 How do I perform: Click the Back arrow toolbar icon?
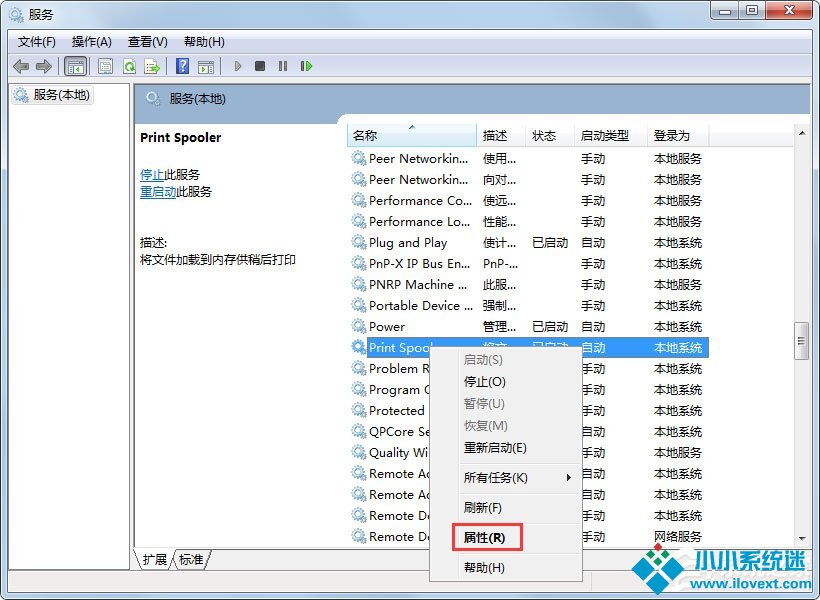21,66
